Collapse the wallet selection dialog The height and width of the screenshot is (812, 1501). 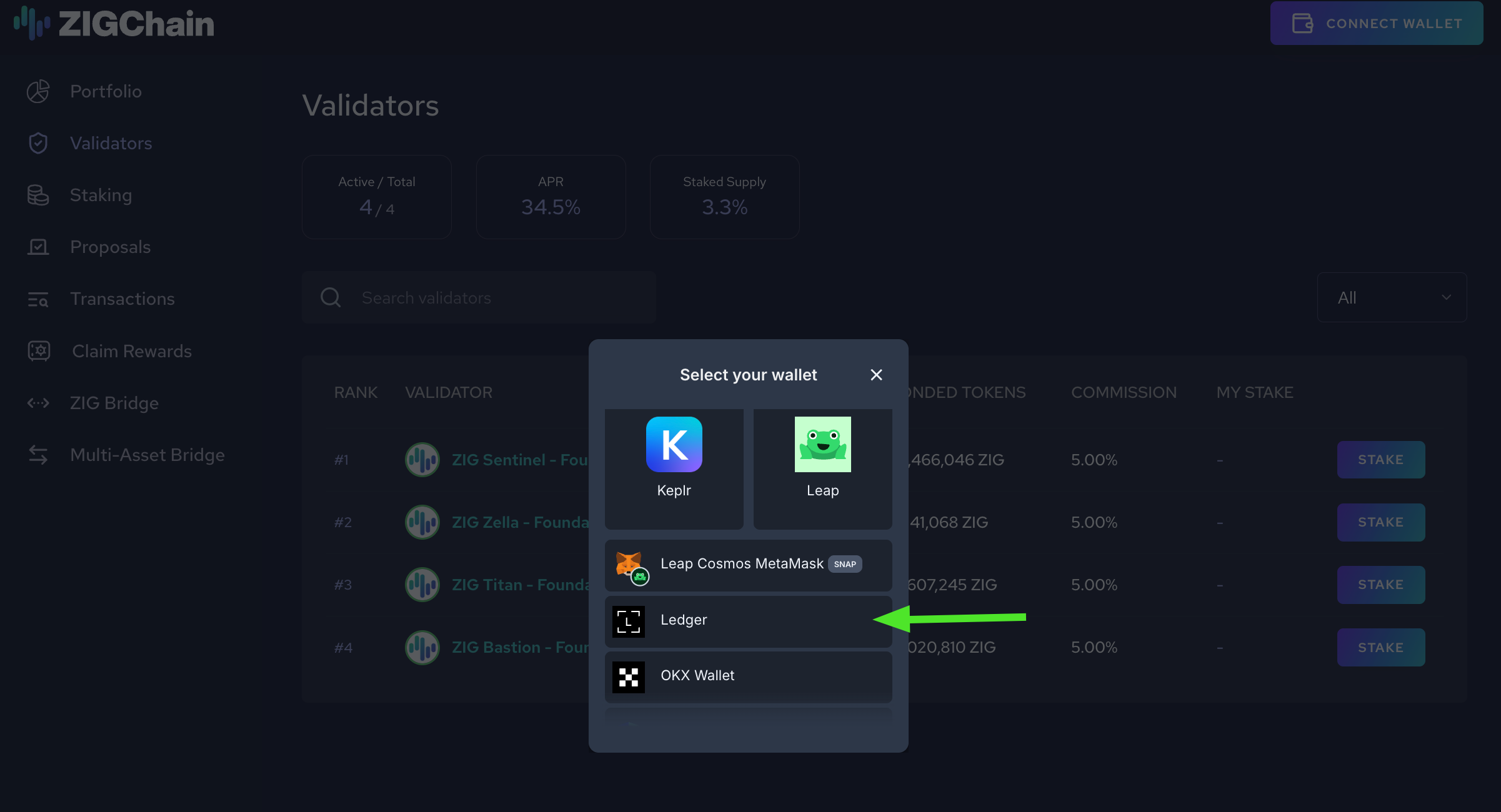[876, 375]
